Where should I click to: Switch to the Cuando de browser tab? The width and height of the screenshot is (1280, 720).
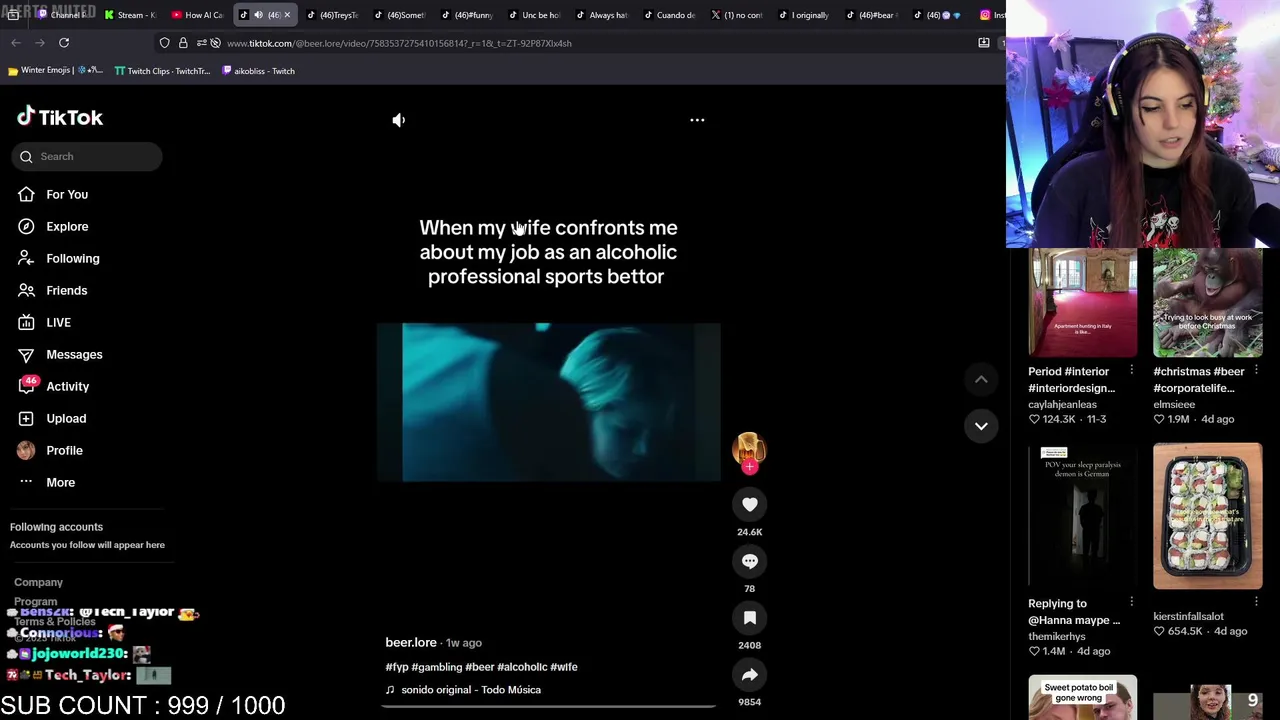669,15
